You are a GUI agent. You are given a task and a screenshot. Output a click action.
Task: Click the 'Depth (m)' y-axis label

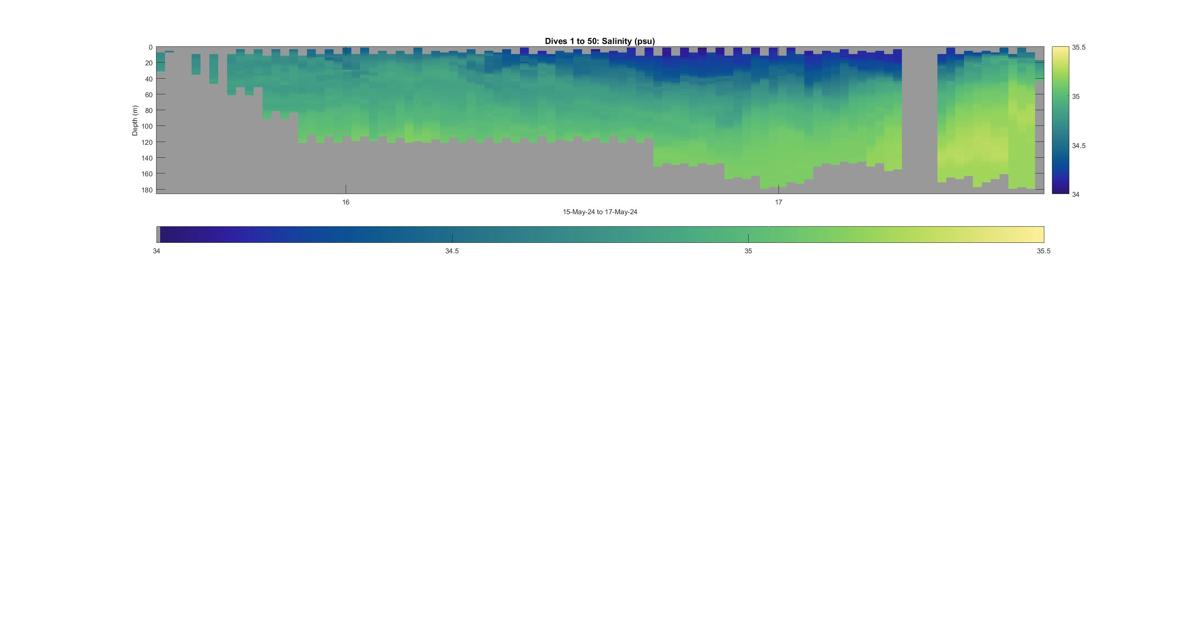(x=135, y=120)
